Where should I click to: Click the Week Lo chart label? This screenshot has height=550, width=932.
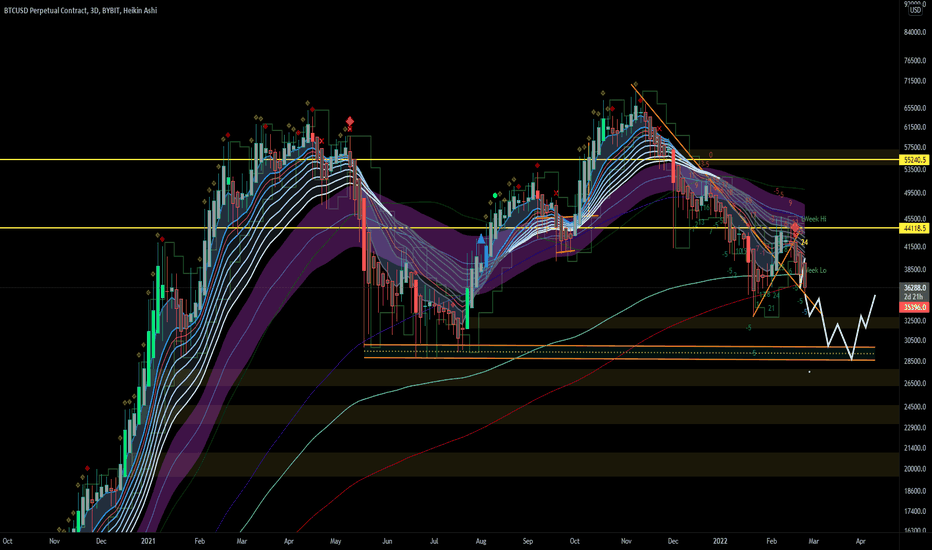click(815, 270)
